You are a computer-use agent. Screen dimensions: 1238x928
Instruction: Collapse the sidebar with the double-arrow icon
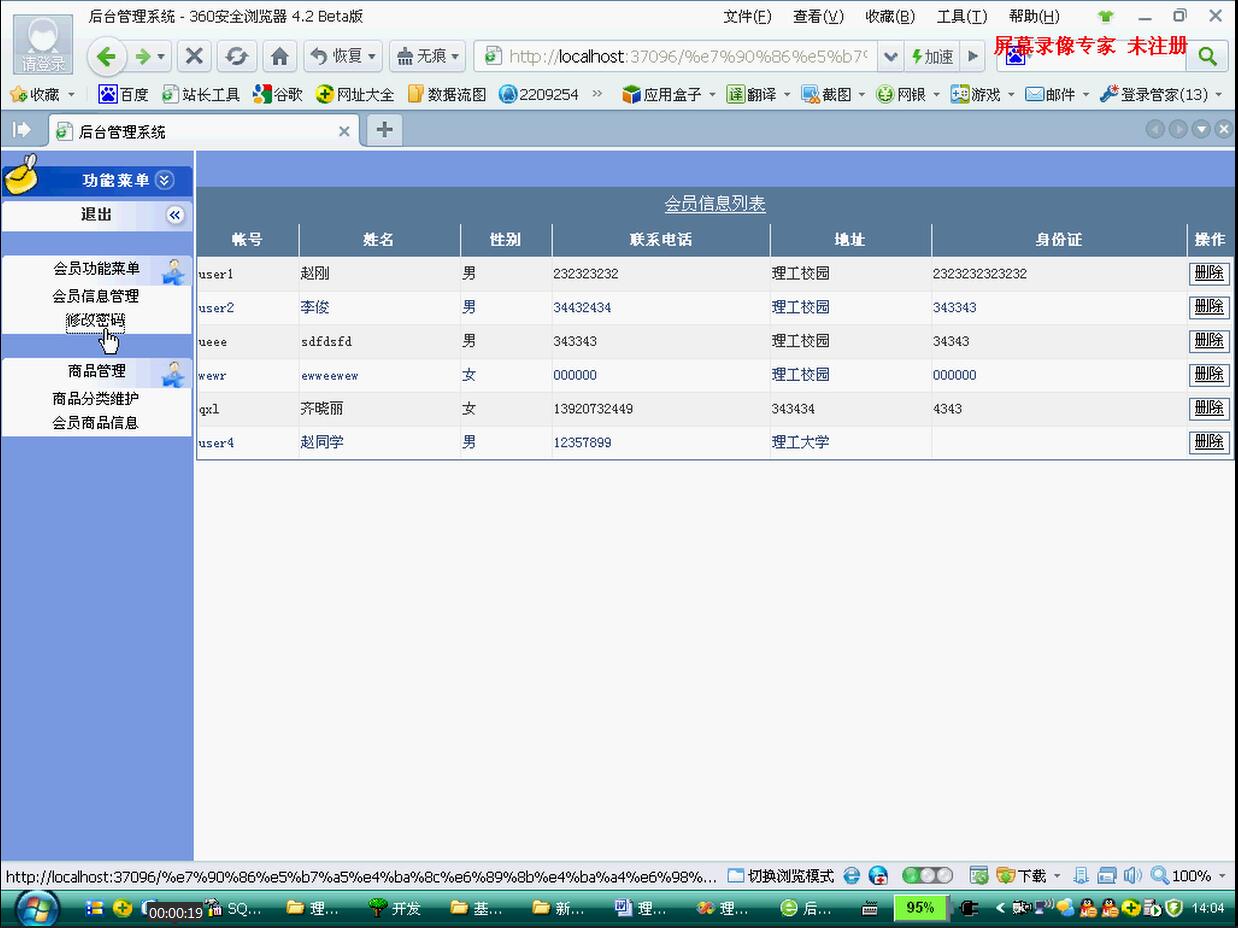(x=175, y=215)
